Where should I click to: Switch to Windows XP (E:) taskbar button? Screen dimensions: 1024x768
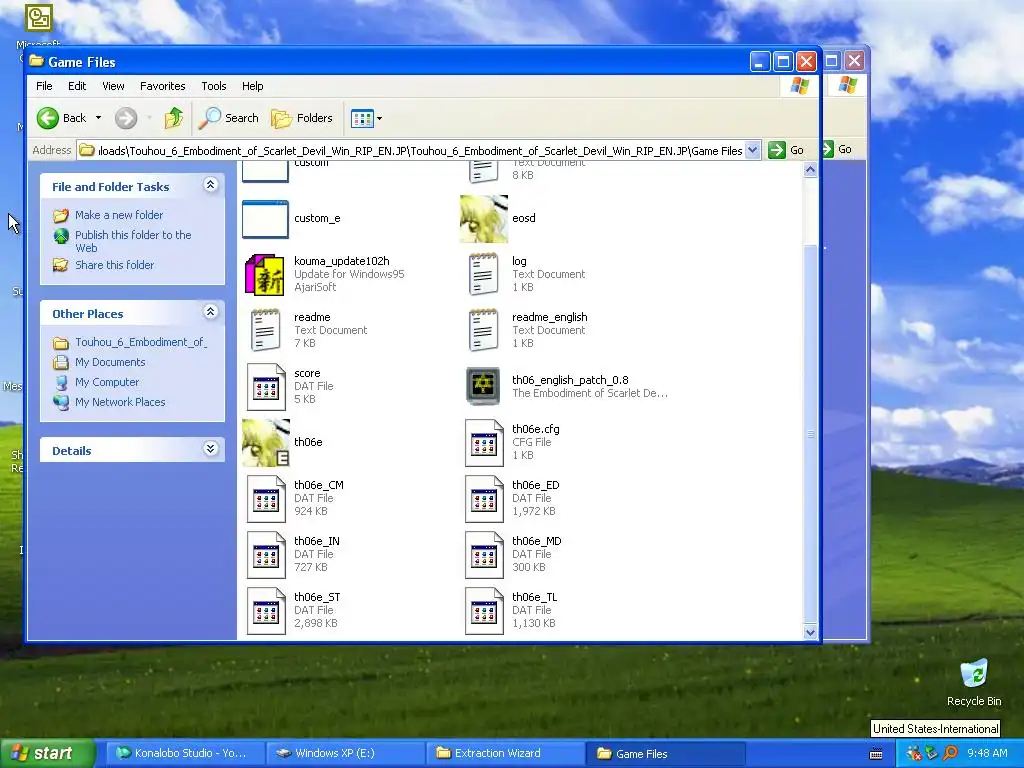click(x=345, y=754)
